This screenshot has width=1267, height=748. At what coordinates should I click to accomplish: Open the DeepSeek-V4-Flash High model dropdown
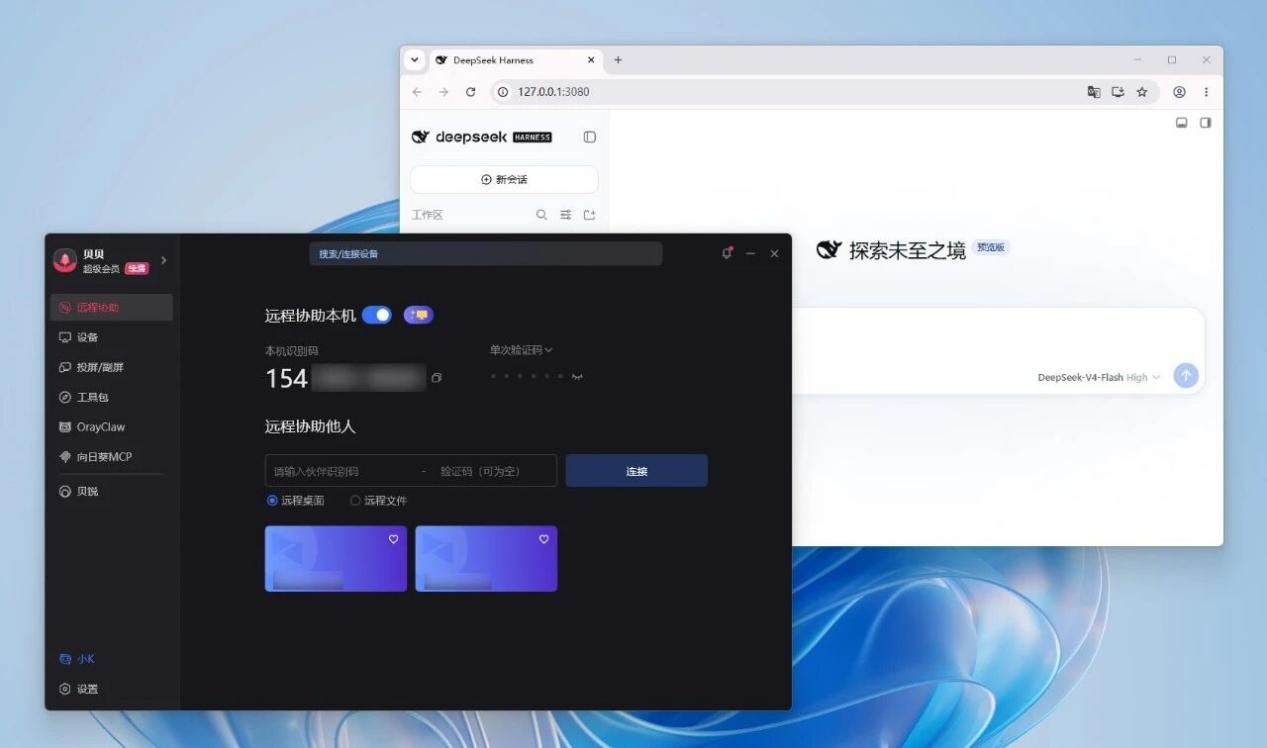coord(1099,377)
